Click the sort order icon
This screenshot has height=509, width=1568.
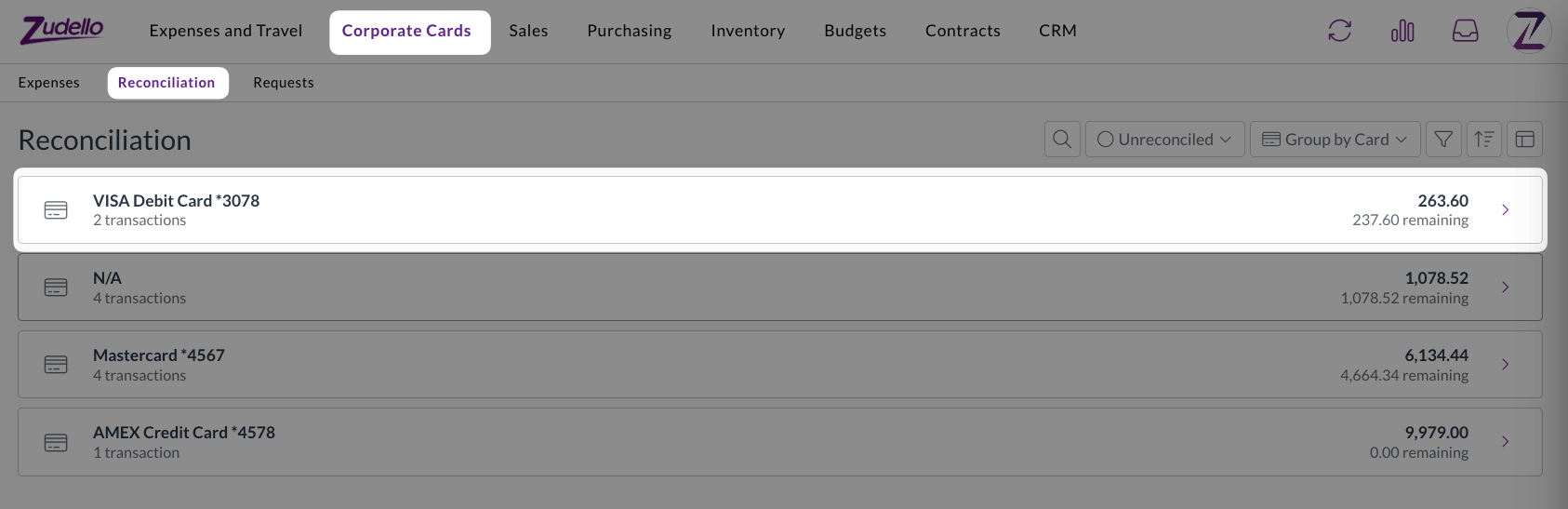(x=1484, y=140)
